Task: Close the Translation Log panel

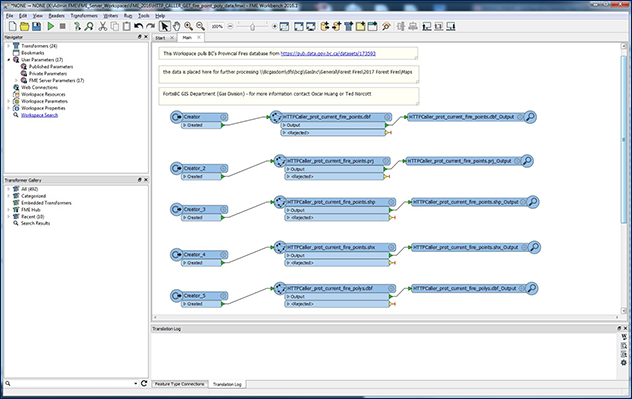Action: coord(626,328)
